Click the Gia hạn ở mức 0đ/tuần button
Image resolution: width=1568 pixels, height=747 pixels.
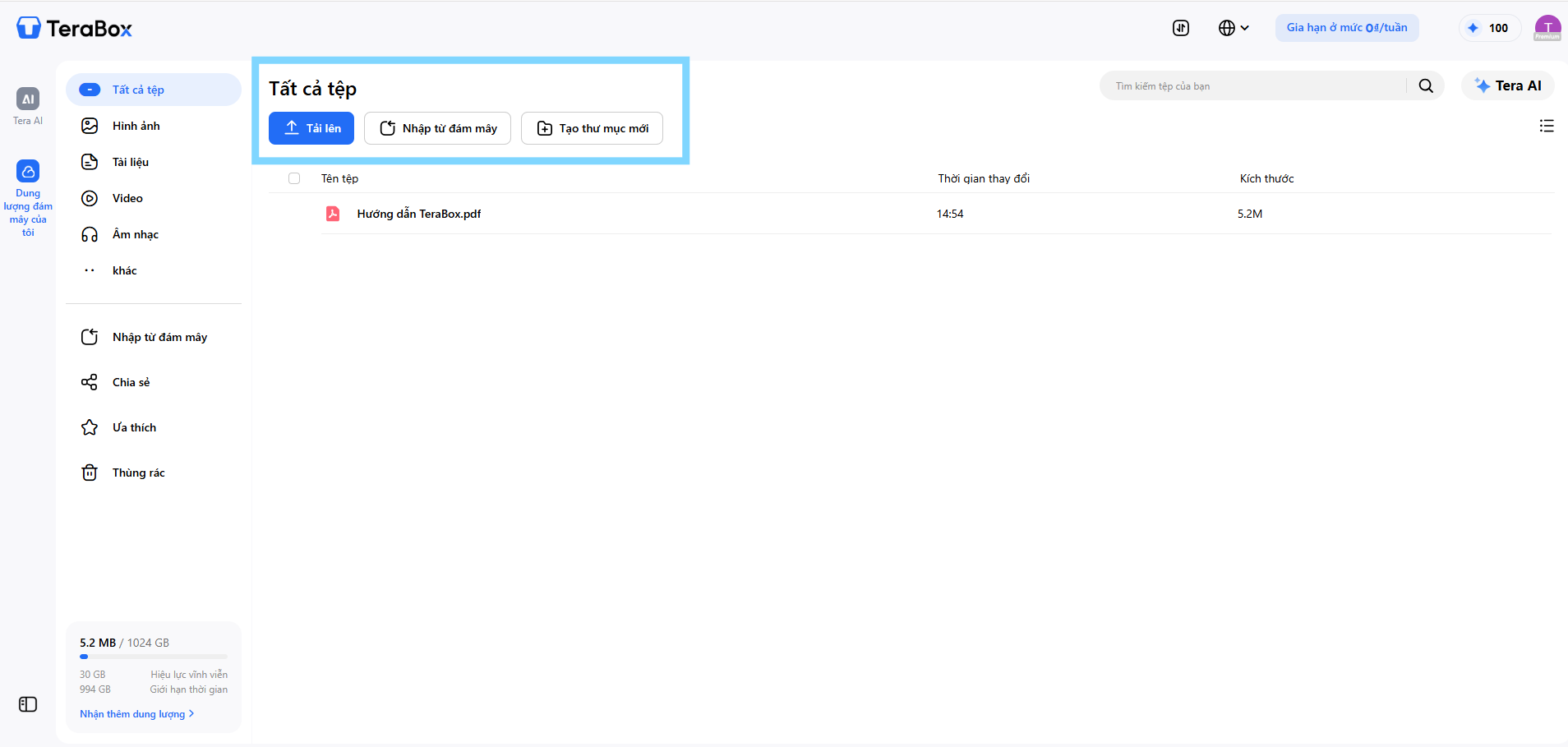(x=1347, y=28)
